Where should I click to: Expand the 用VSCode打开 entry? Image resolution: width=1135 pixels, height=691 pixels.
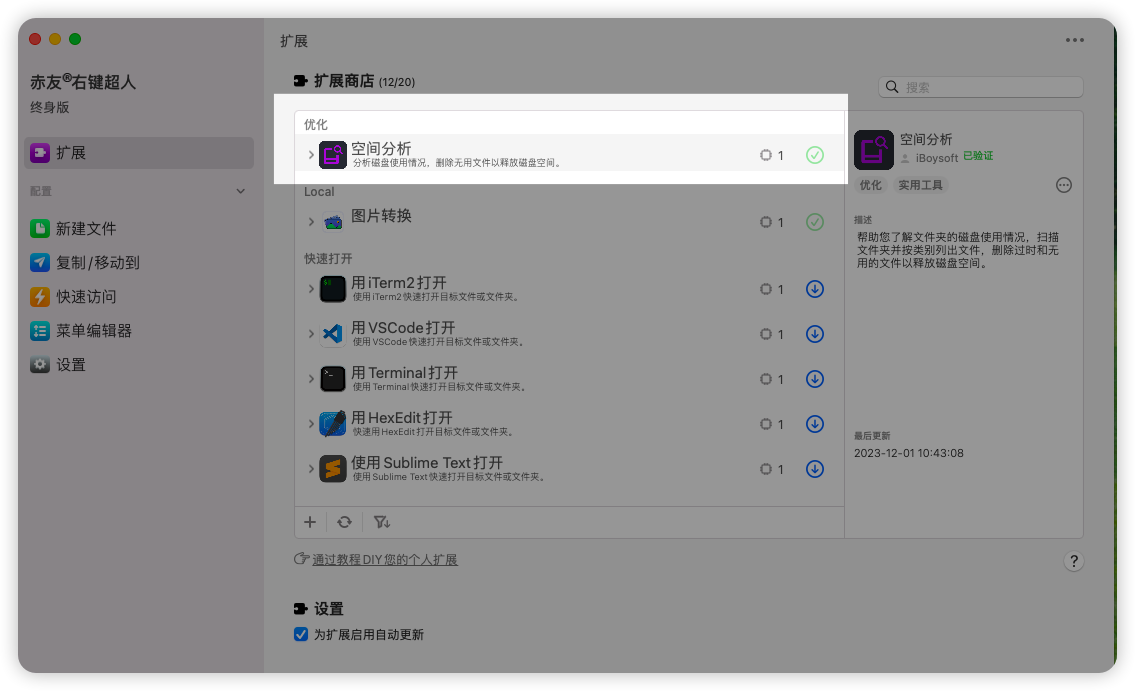(x=310, y=334)
